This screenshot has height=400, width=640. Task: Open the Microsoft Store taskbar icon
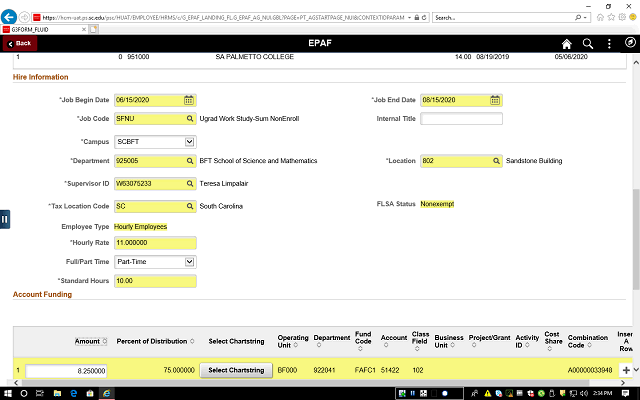coord(90,393)
